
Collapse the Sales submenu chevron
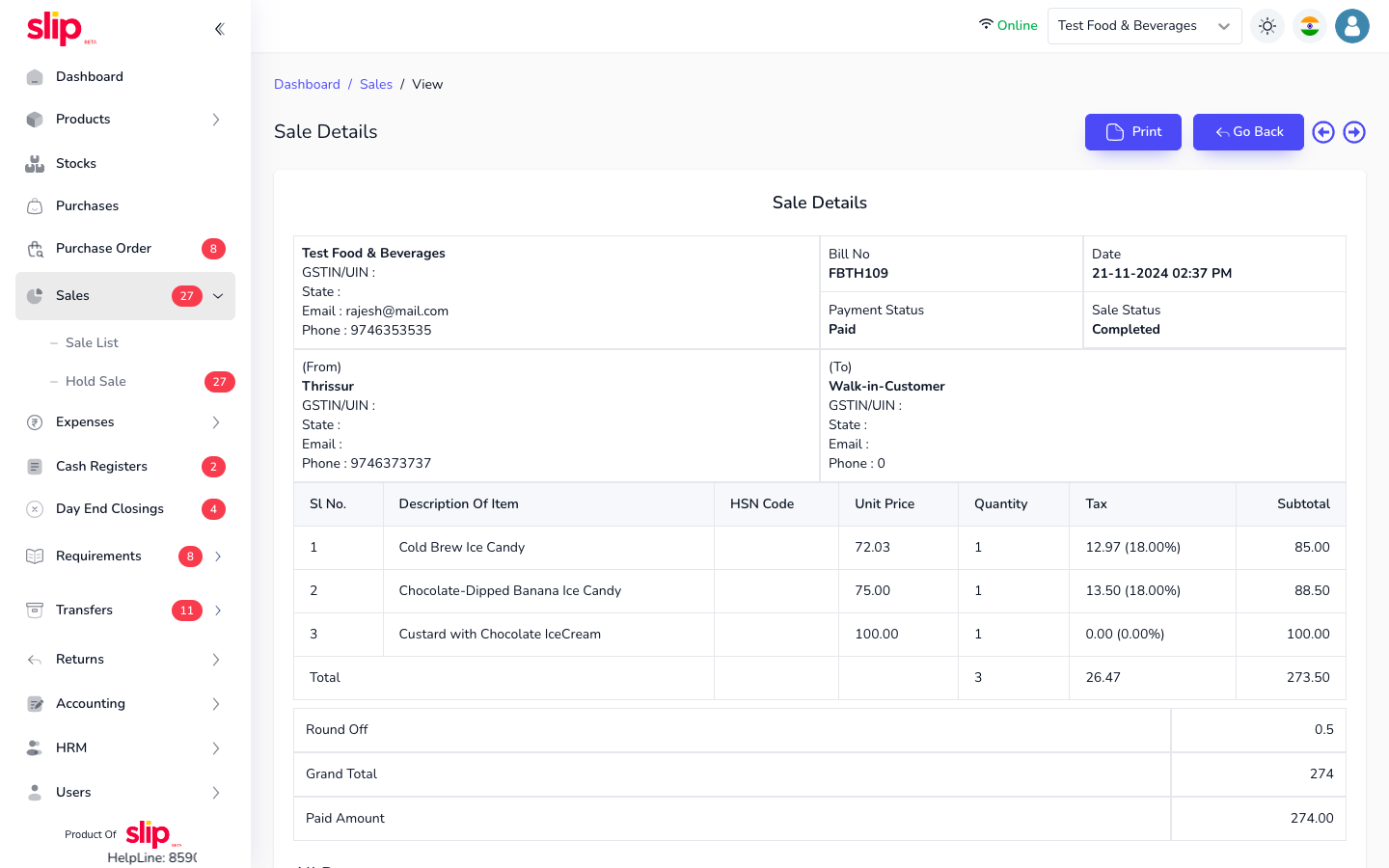pos(218,296)
